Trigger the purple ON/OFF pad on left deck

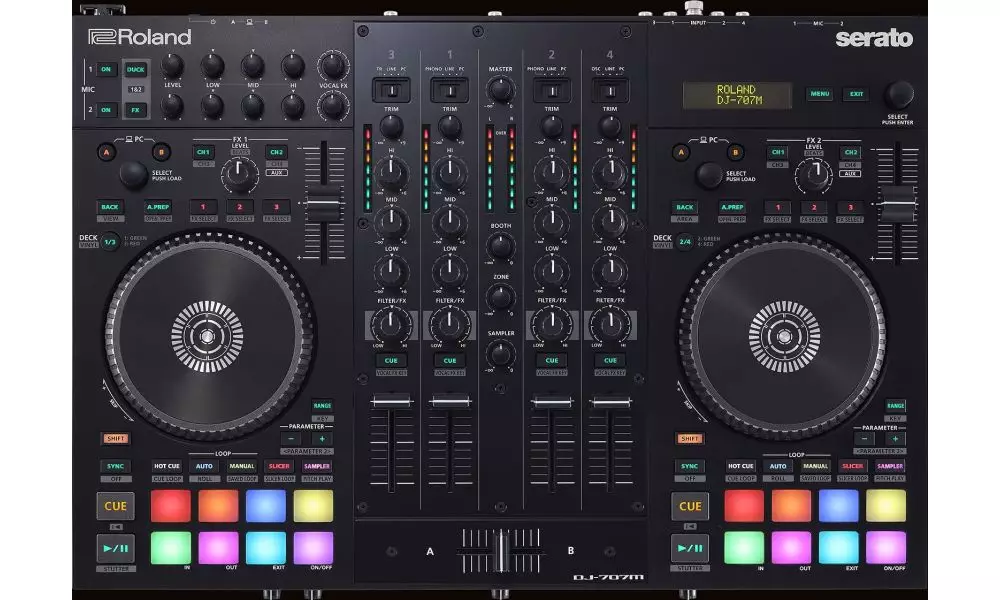pos(313,548)
